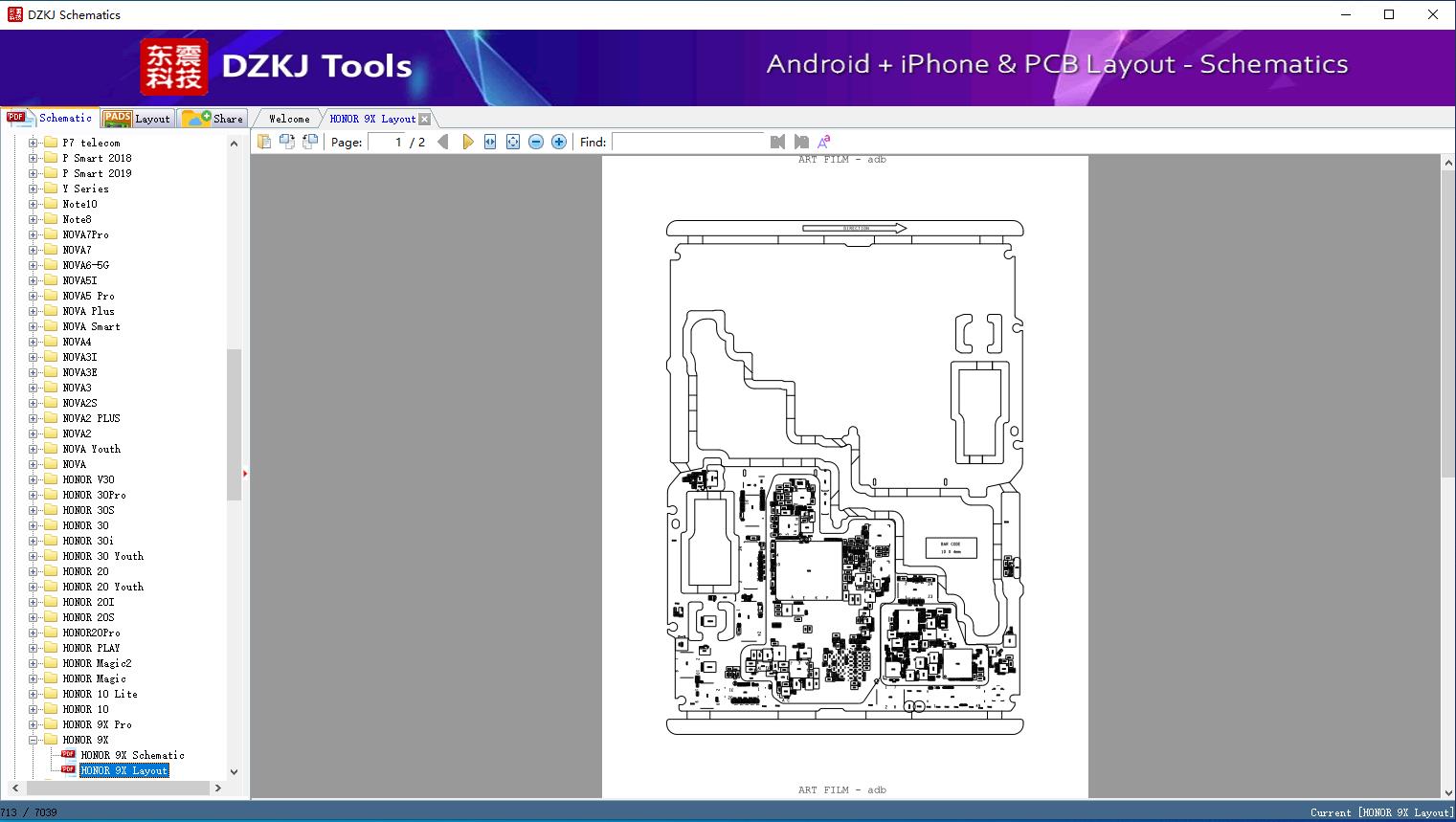Click the fit width icon
This screenshot has width=1456, height=822.
(490, 142)
